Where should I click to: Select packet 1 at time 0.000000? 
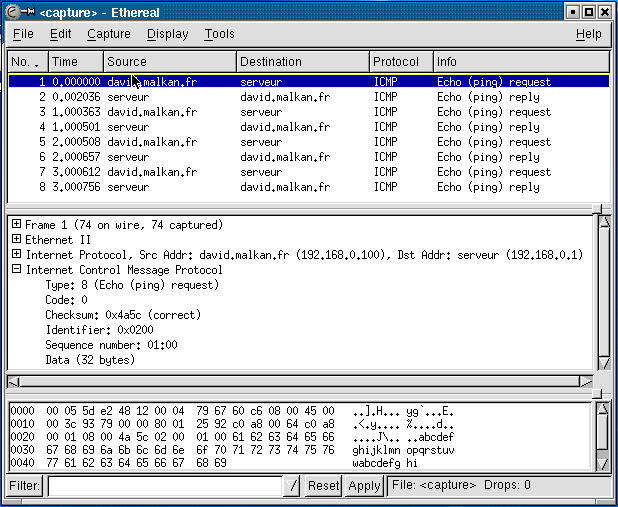tap(309, 82)
